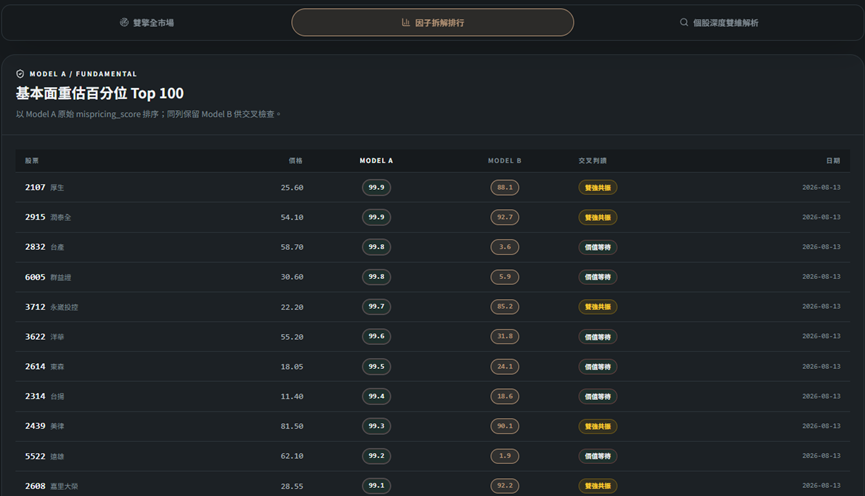Click Model B badge 88.1 in the 2107 row
This screenshot has width=865, height=496.
click(505, 188)
